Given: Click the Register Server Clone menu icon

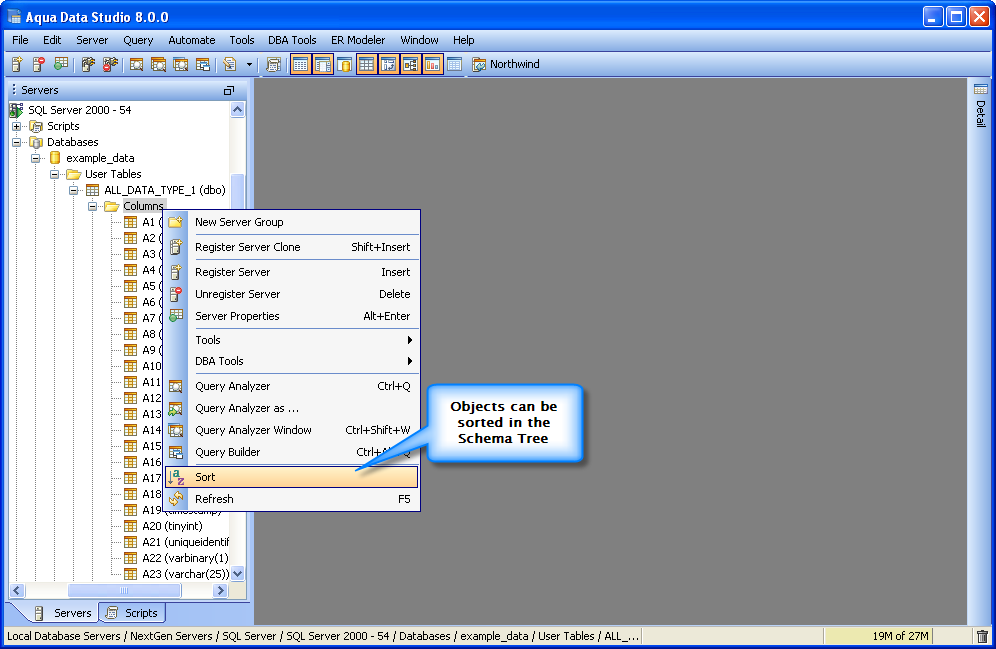Looking at the screenshot, I should point(176,247).
